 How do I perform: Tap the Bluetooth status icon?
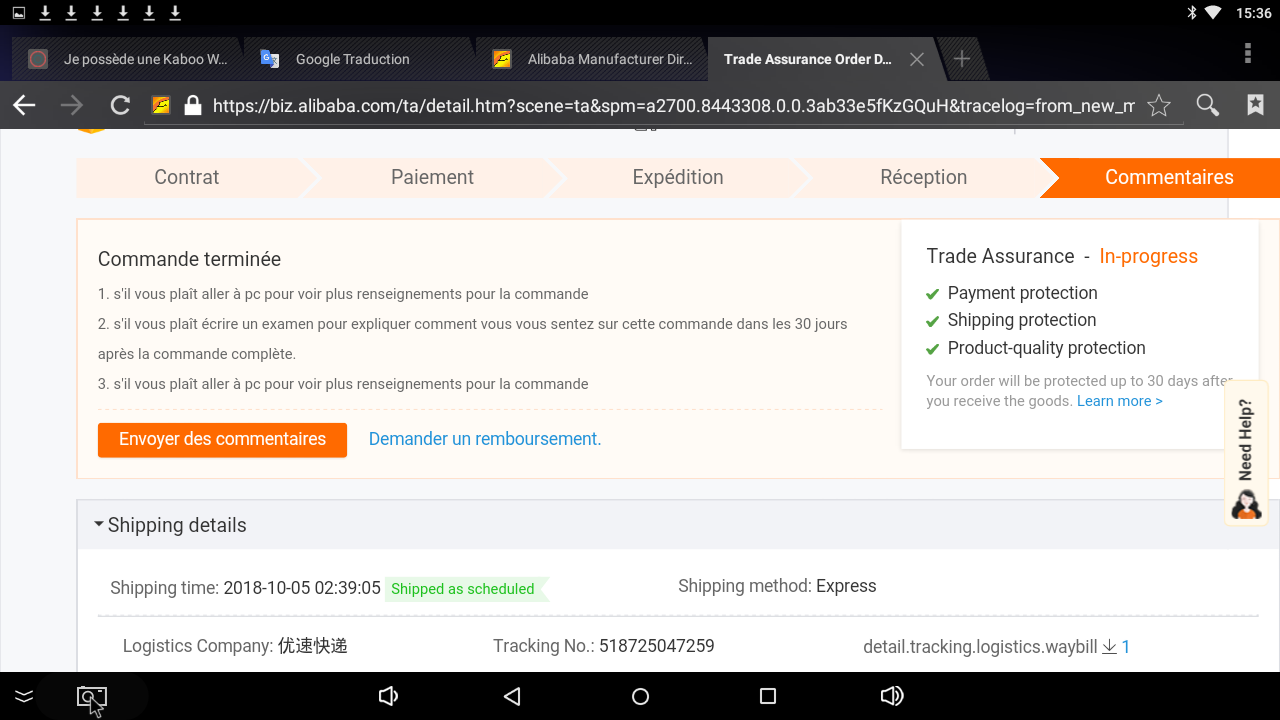pyautogui.click(x=1191, y=13)
